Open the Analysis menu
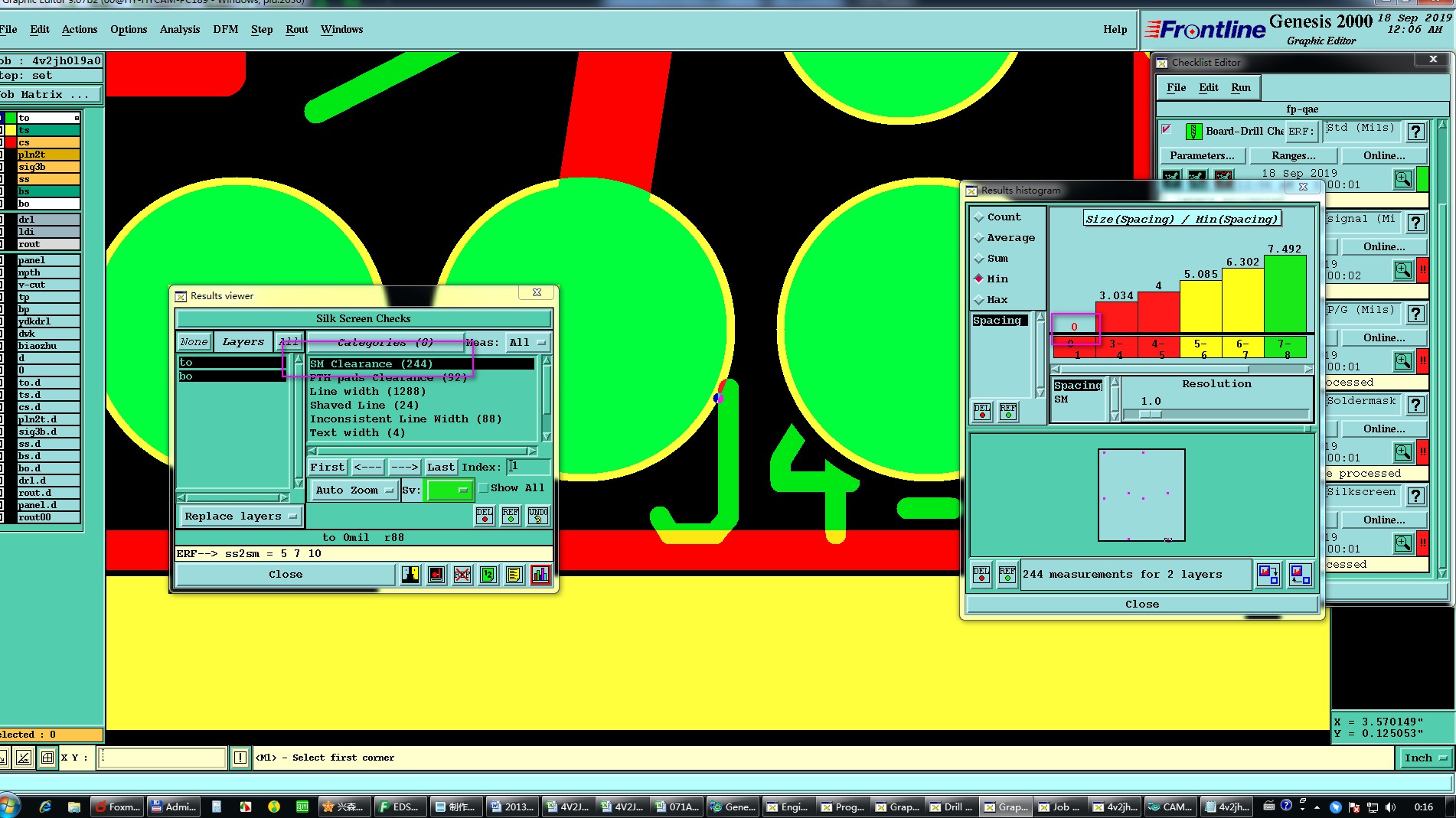Screen dimensions: 1456x818 tap(180, 29)
